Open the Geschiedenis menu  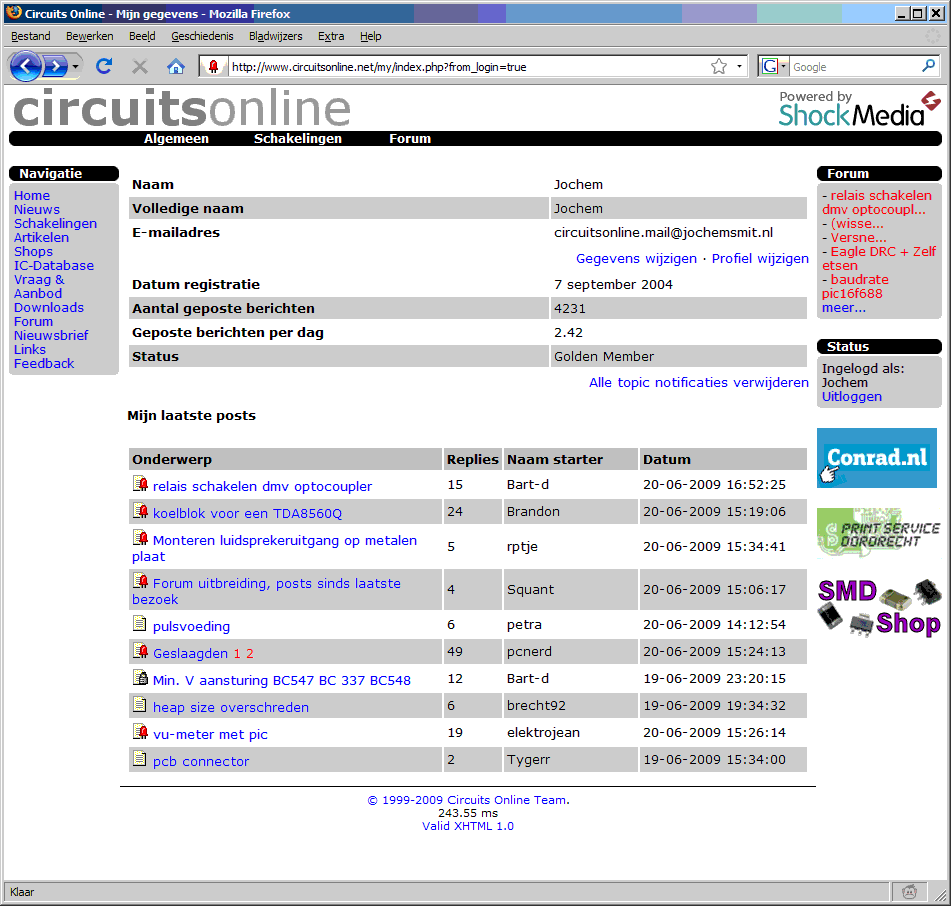click(x=202, y=36)
